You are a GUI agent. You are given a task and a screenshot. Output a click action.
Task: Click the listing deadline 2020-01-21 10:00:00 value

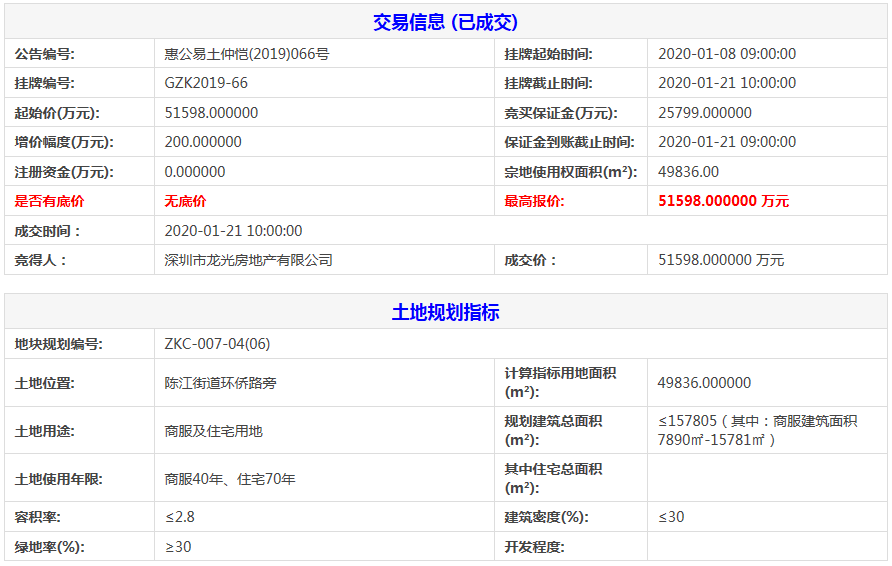[x=727, y=83]
